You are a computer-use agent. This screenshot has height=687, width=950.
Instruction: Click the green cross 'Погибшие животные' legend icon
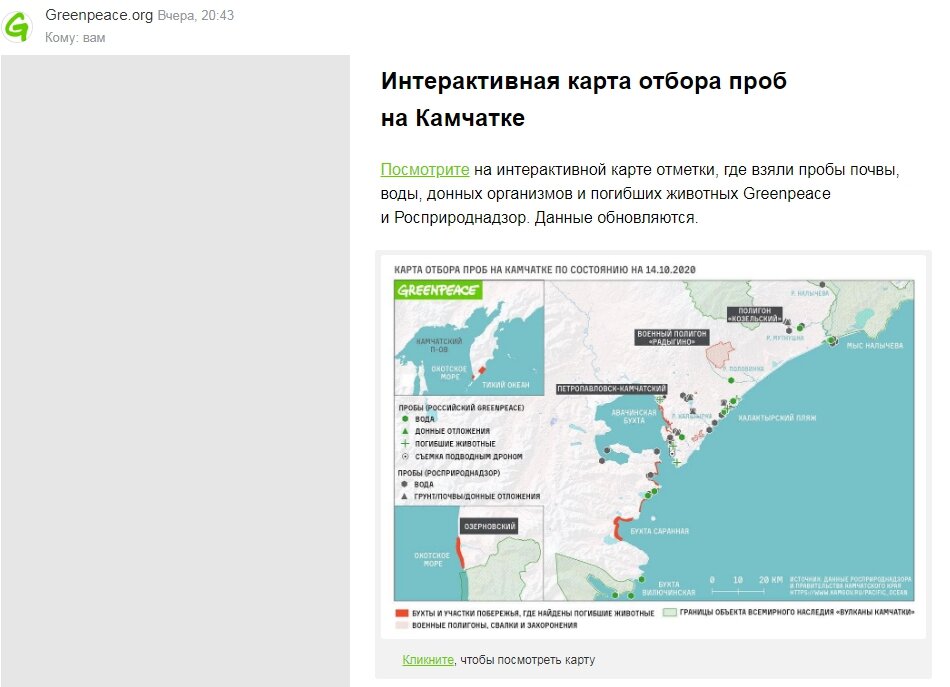pos(405,443)
